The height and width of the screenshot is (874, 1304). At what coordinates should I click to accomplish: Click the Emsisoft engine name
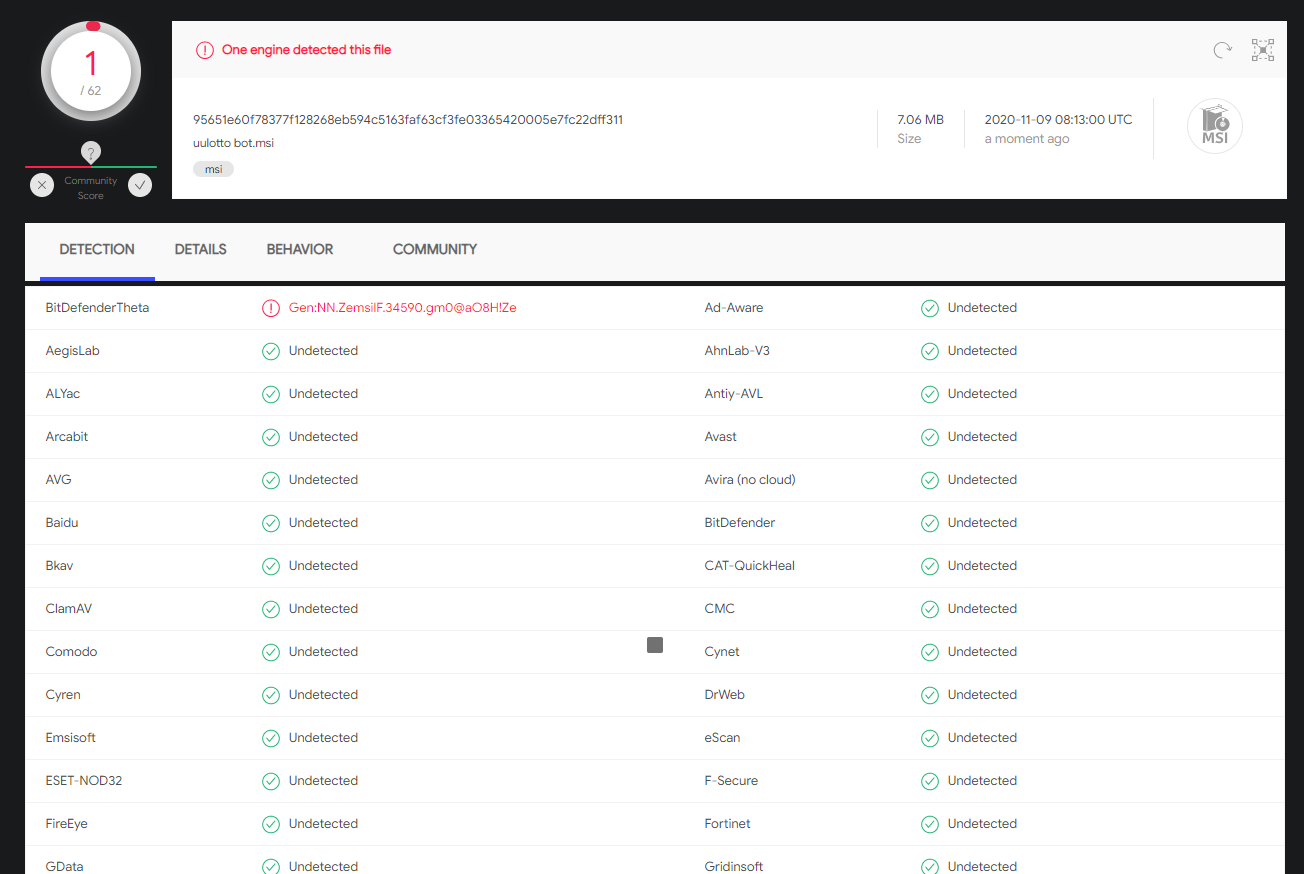(72, 738)
